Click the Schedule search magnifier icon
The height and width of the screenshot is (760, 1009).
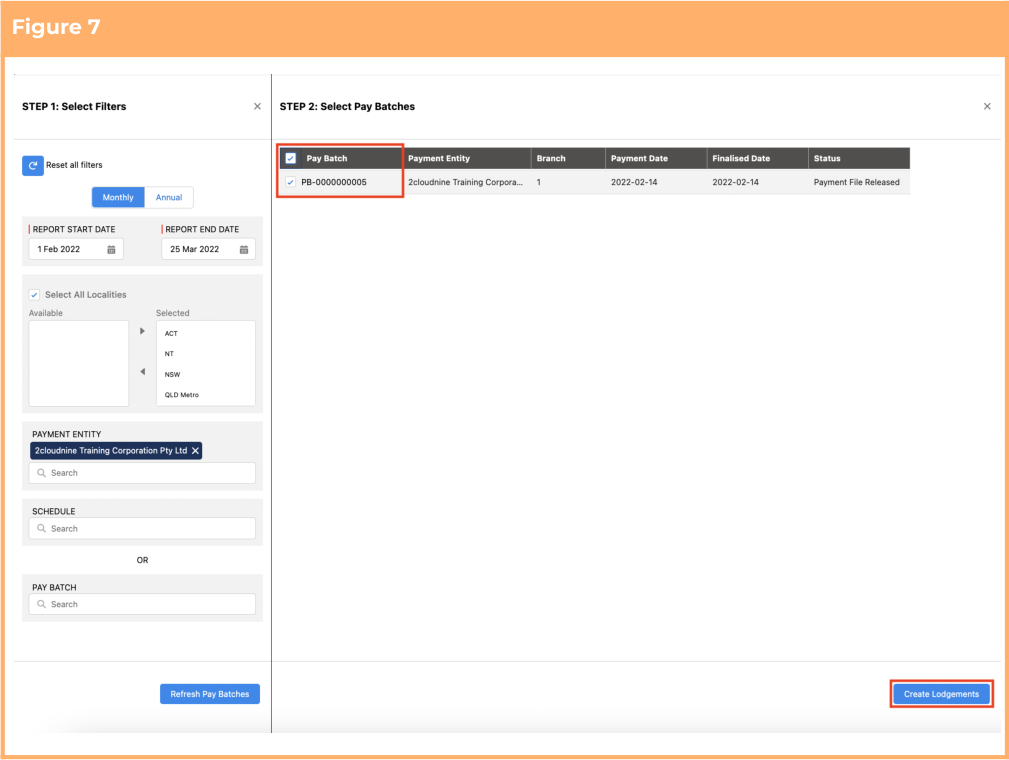click(41, 528)
